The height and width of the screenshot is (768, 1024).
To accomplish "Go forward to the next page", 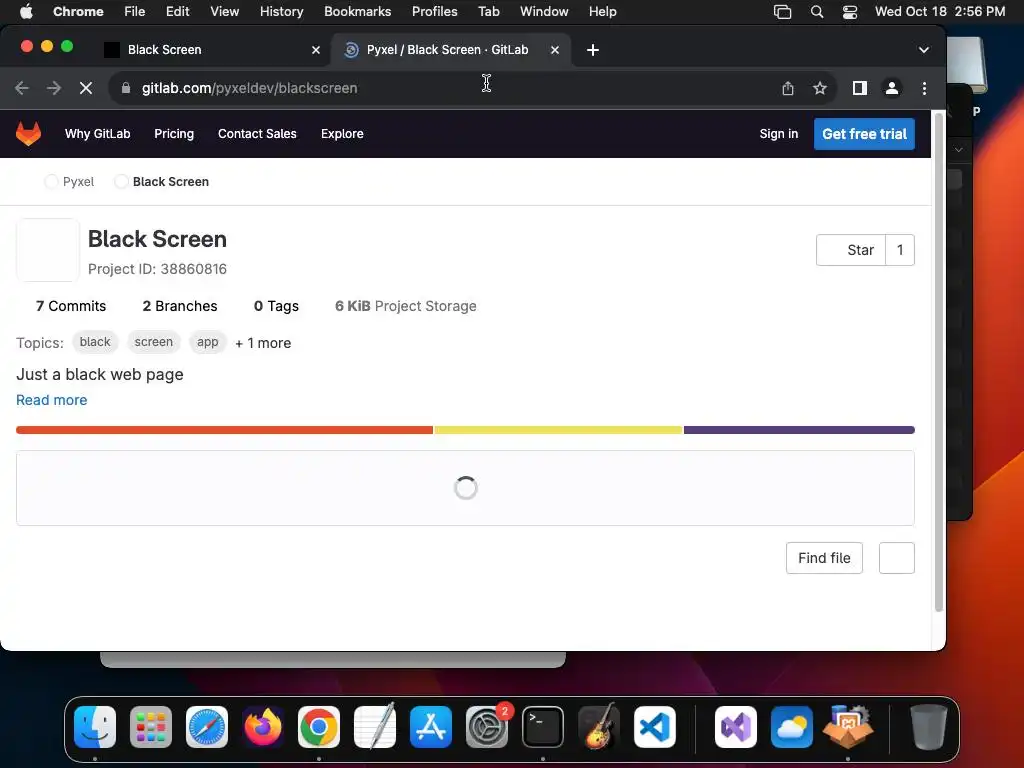I will click(x=54, y=88).
